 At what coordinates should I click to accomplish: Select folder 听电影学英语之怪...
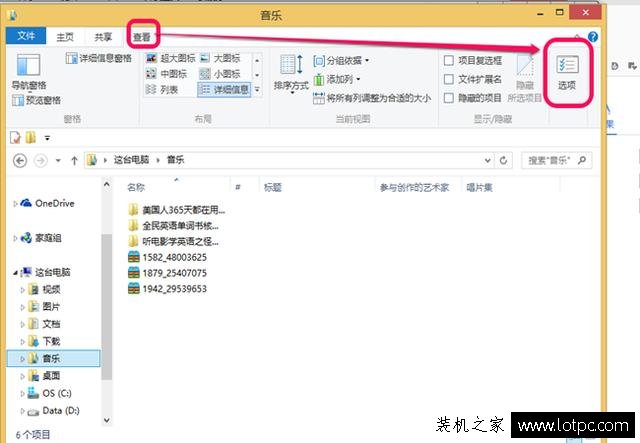173,241
